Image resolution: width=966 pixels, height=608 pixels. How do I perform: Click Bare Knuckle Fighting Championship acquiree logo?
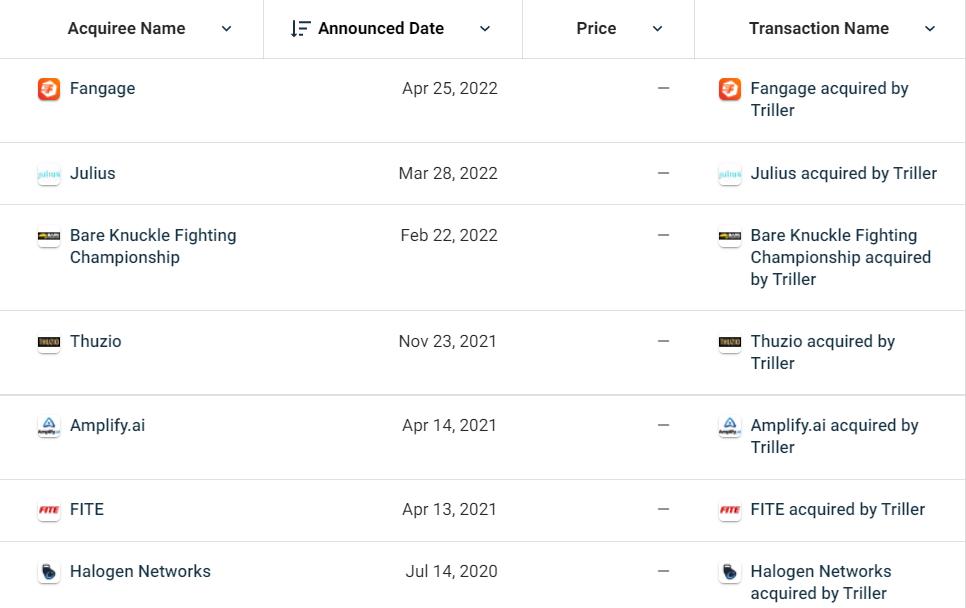click(x=48, y=237)
